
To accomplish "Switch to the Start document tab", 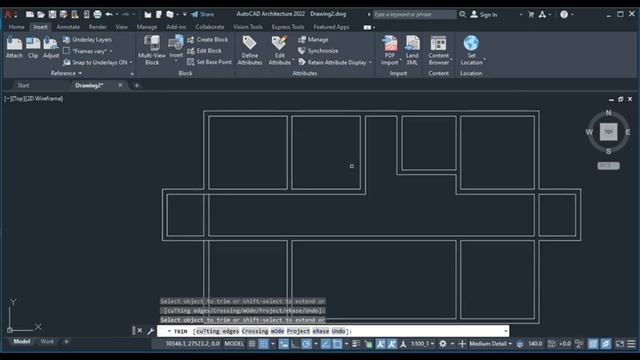I will coord(23,85).
